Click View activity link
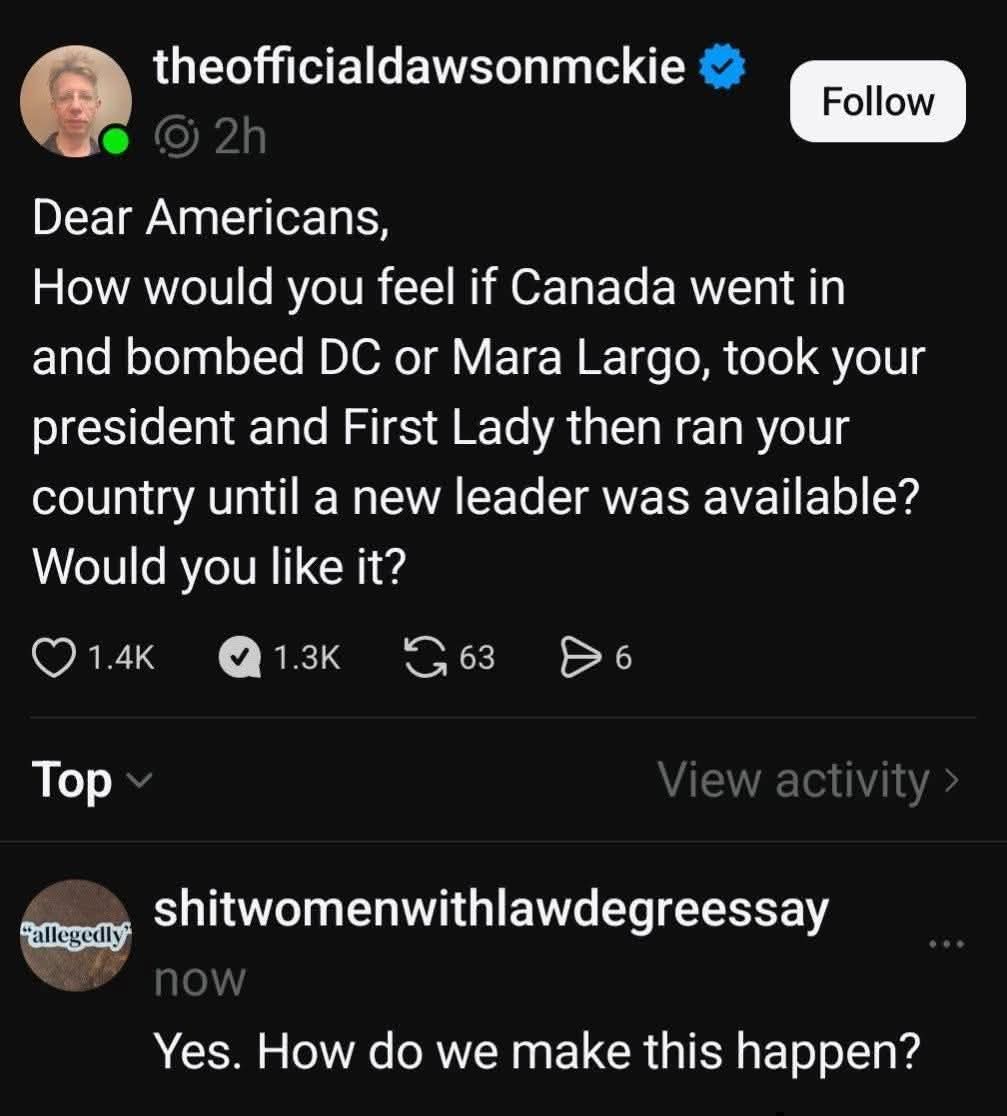This screenshot has width=1007, height=1116. tap(793, 780)
